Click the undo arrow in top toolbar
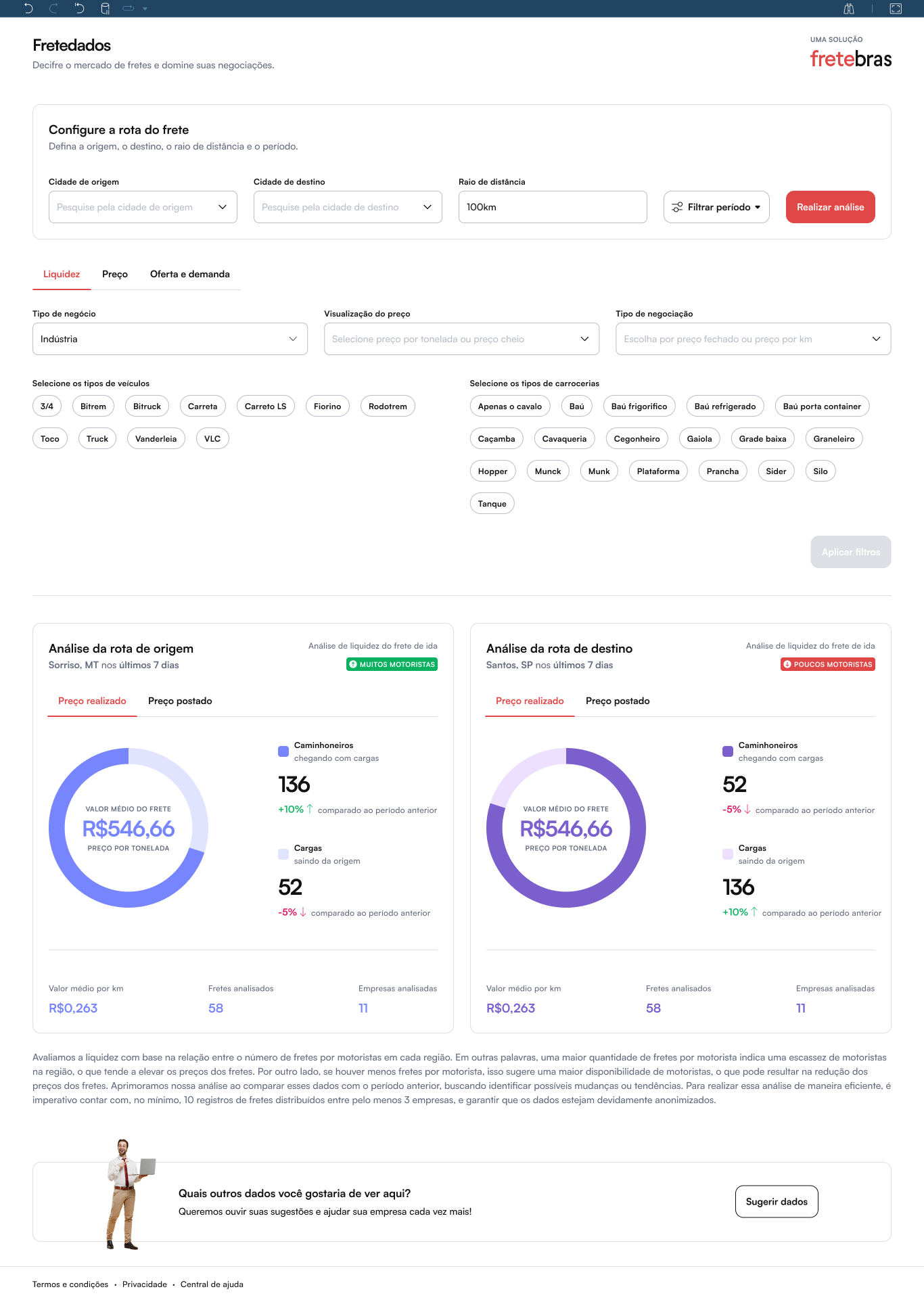Viewport: 924px width, 1304px height. pos(28,9)
